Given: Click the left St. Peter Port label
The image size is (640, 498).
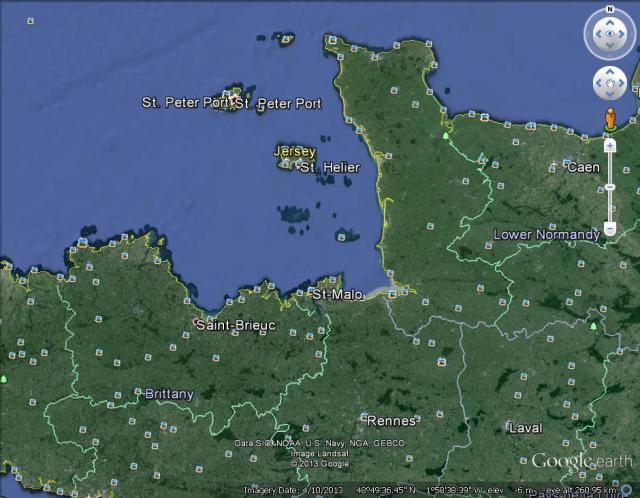Looking at the screenshot, I should coord(185,102).
